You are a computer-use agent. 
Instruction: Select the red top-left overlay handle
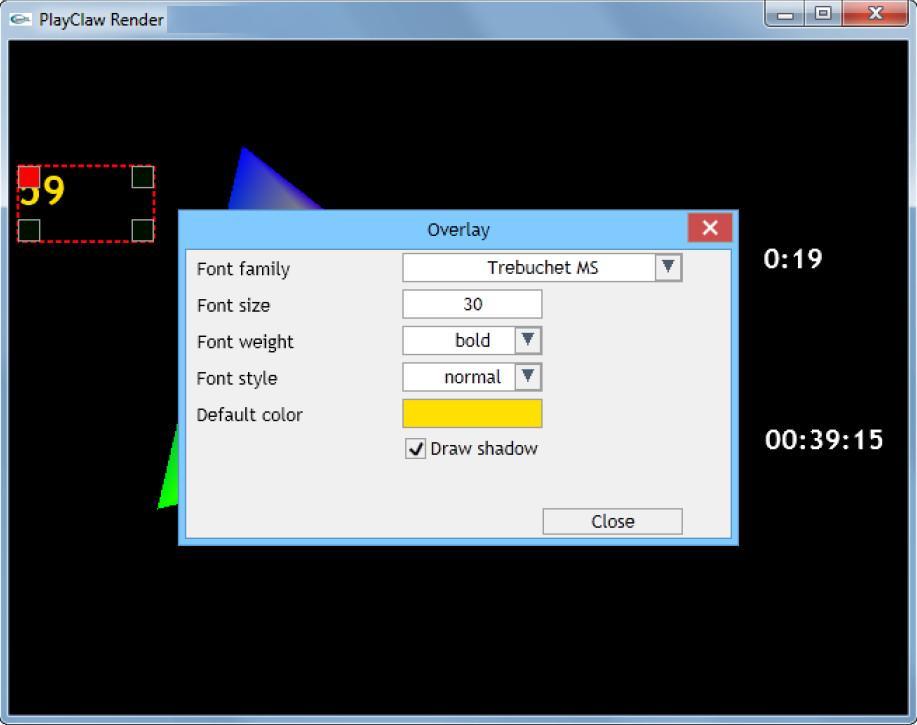tap(29, 177)
